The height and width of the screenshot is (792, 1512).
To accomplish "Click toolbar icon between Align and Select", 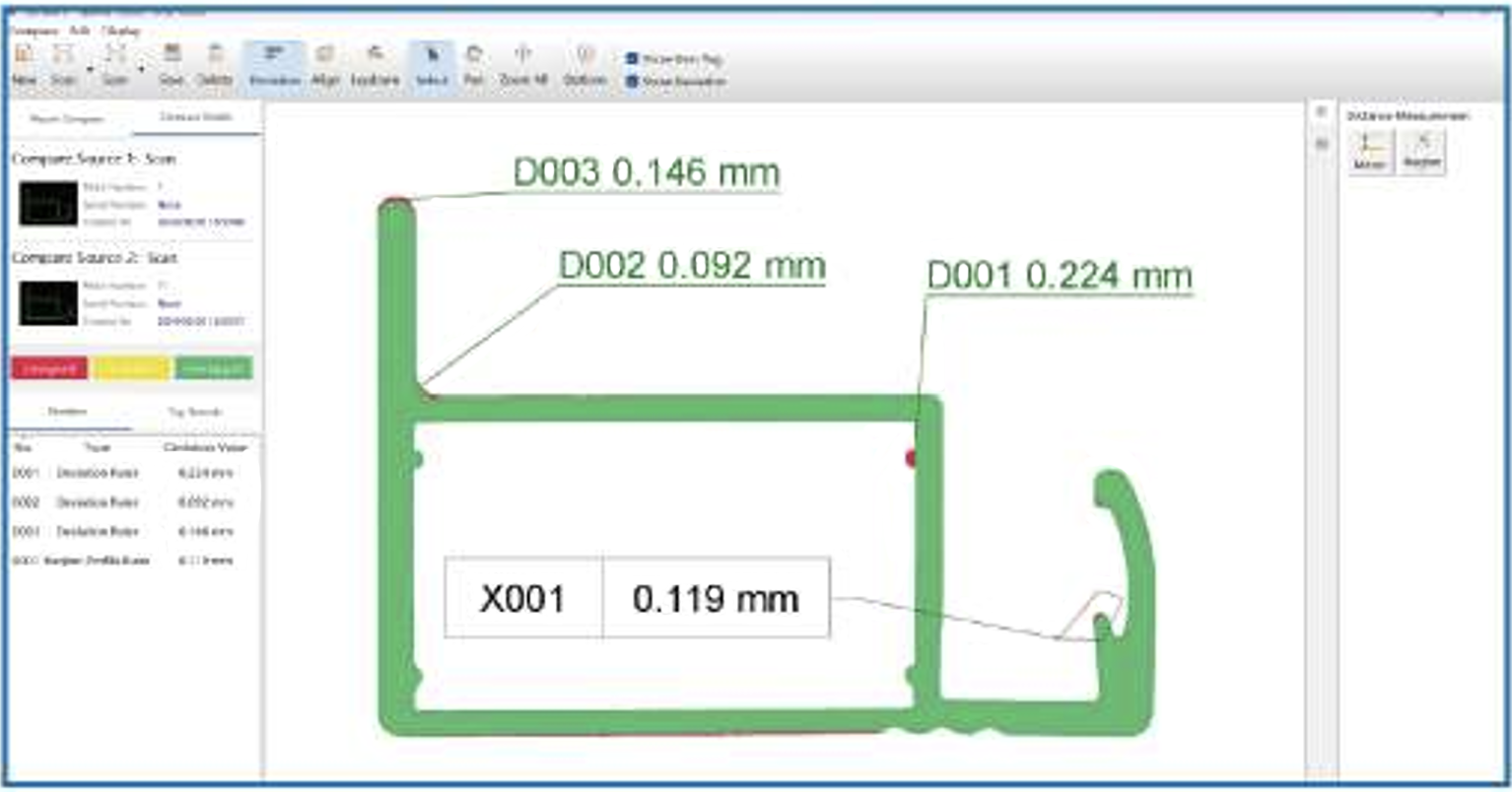I will (x=376, y=64).
